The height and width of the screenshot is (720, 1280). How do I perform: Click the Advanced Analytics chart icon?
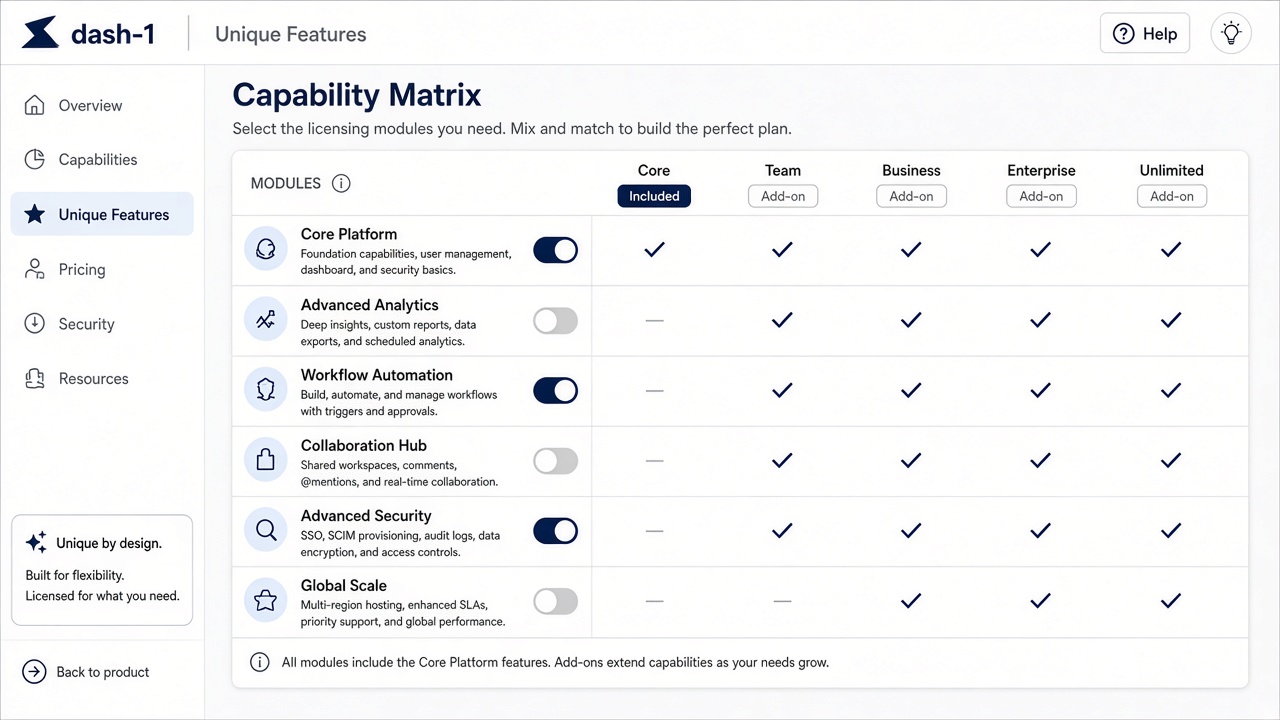tap(266, 320)
